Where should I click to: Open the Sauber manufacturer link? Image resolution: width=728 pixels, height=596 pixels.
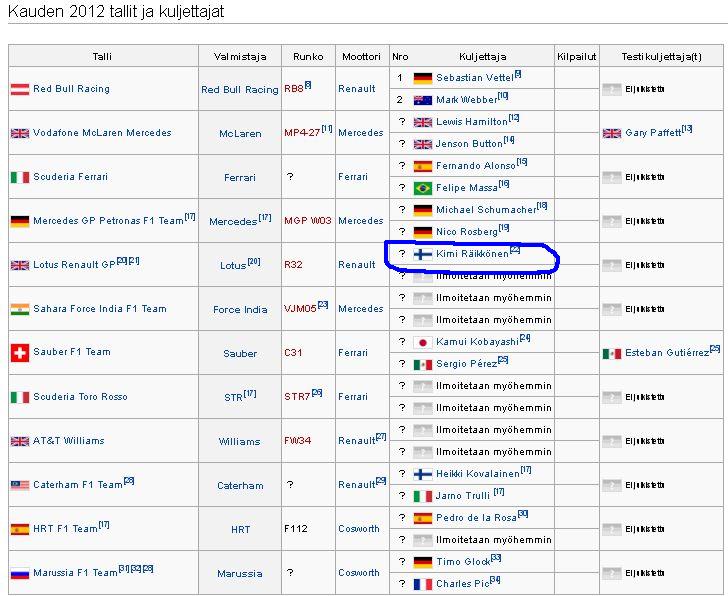click(x=240, y=354)
